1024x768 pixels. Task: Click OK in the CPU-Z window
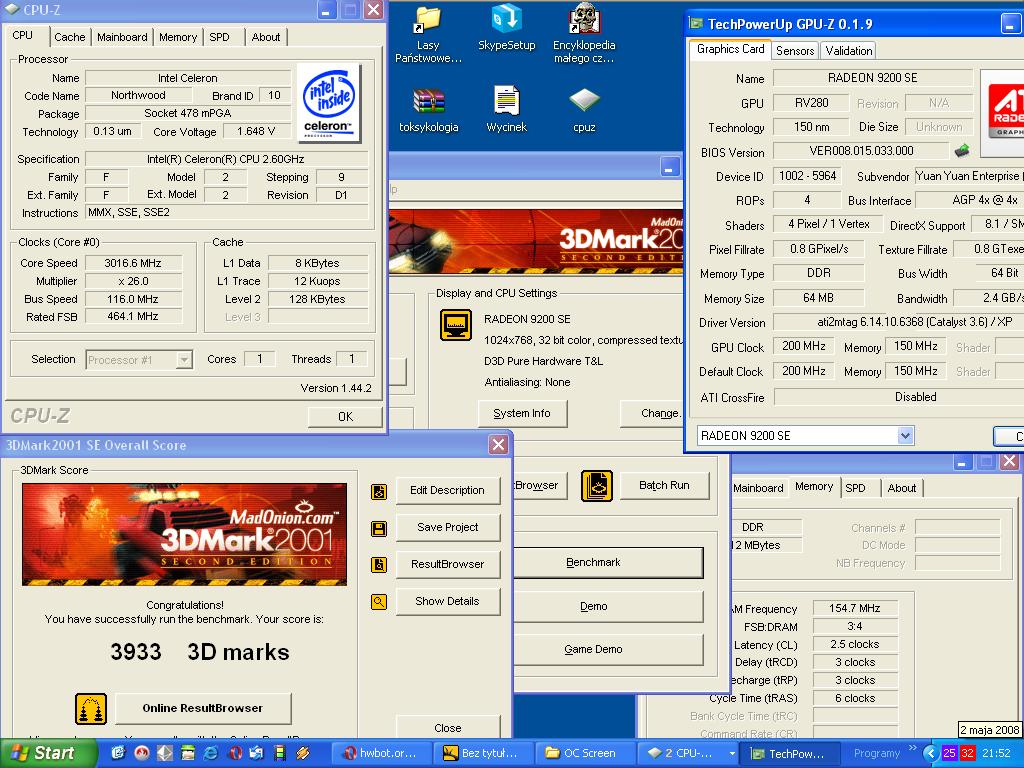click(x=345, y=416)
